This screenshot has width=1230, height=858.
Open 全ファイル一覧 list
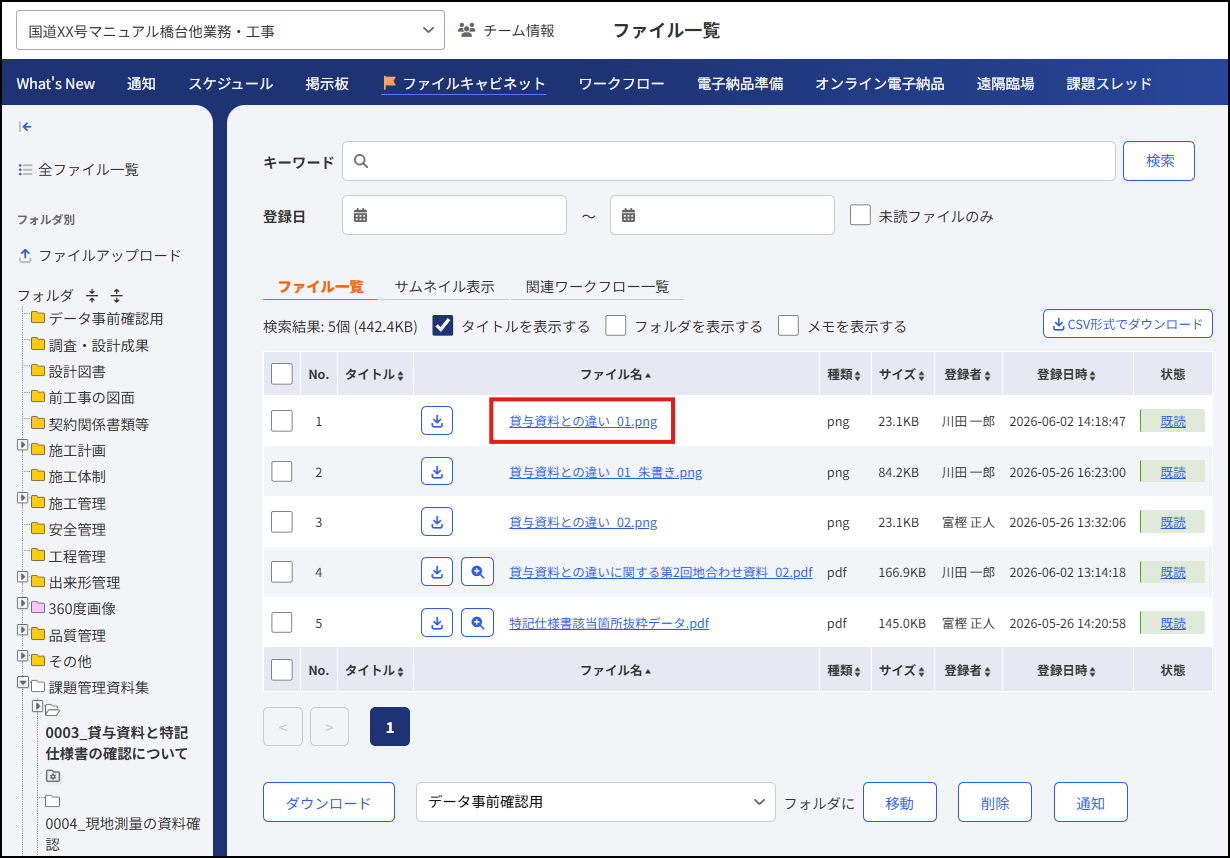click(79, 170)
